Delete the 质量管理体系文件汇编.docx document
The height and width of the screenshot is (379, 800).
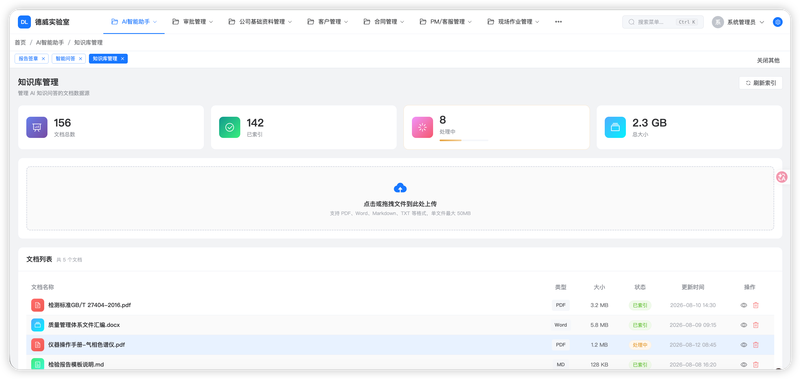(x=756, y=325)
